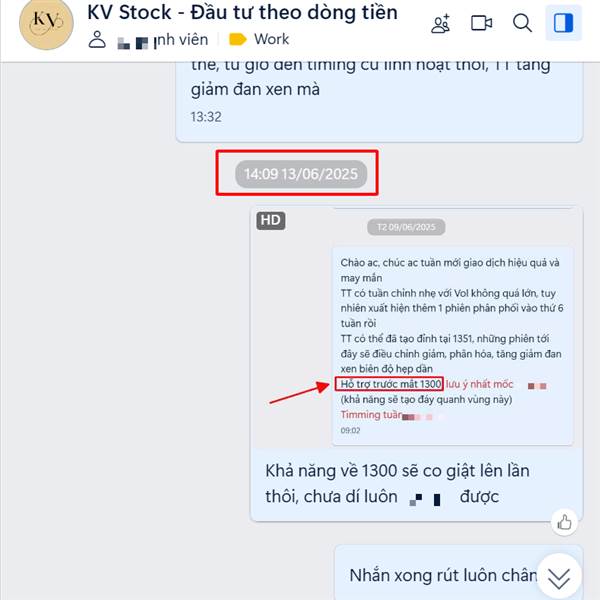
Task: Toggle the conversation info side panel
Action: coord(563,23)
